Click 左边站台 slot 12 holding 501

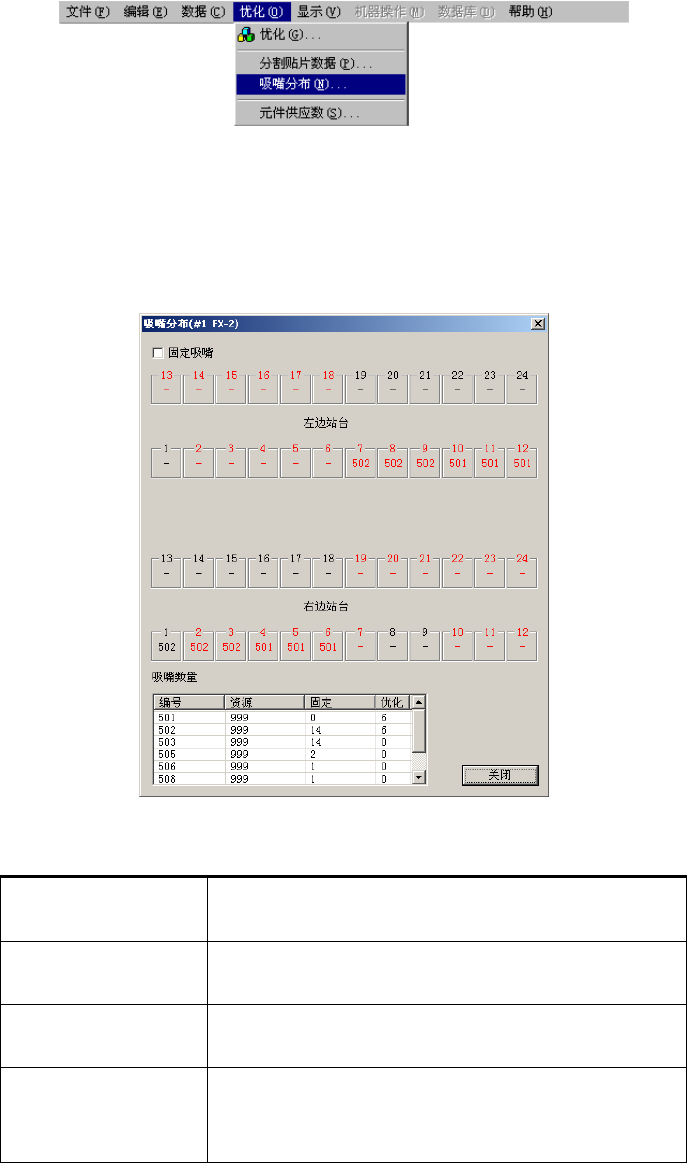click(x=522, y=461)
